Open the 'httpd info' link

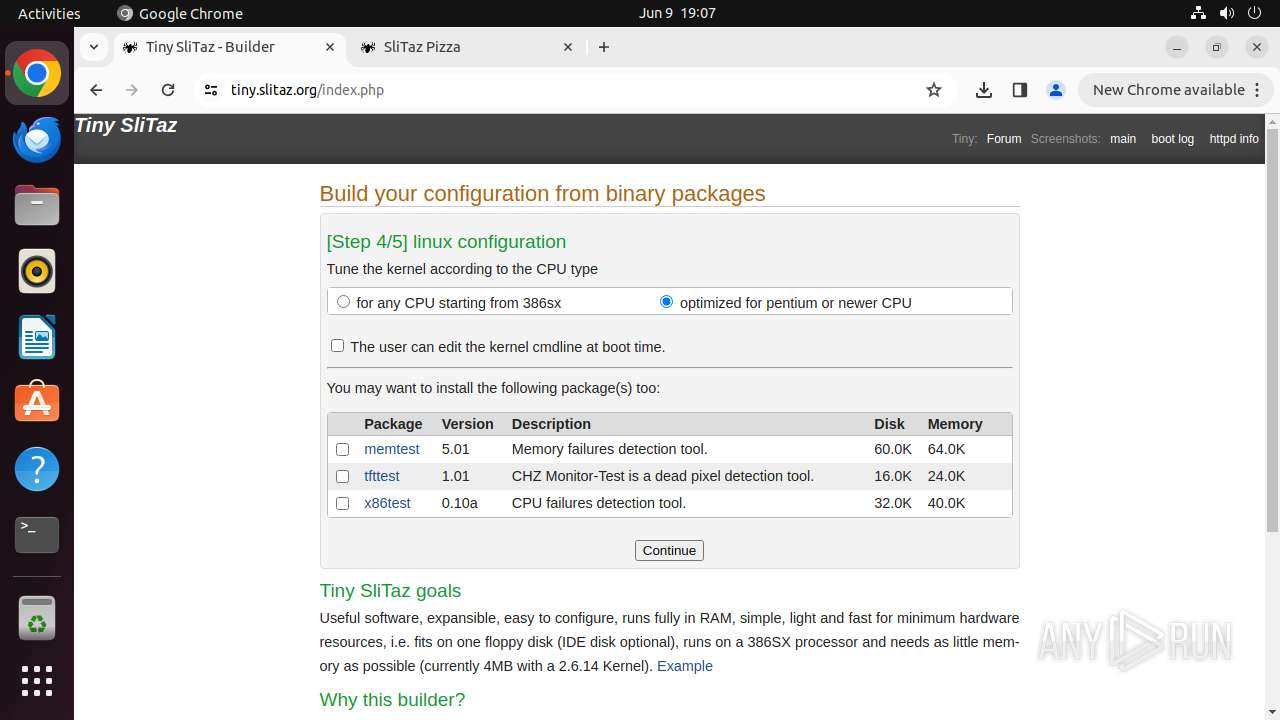click(1234, 139)
